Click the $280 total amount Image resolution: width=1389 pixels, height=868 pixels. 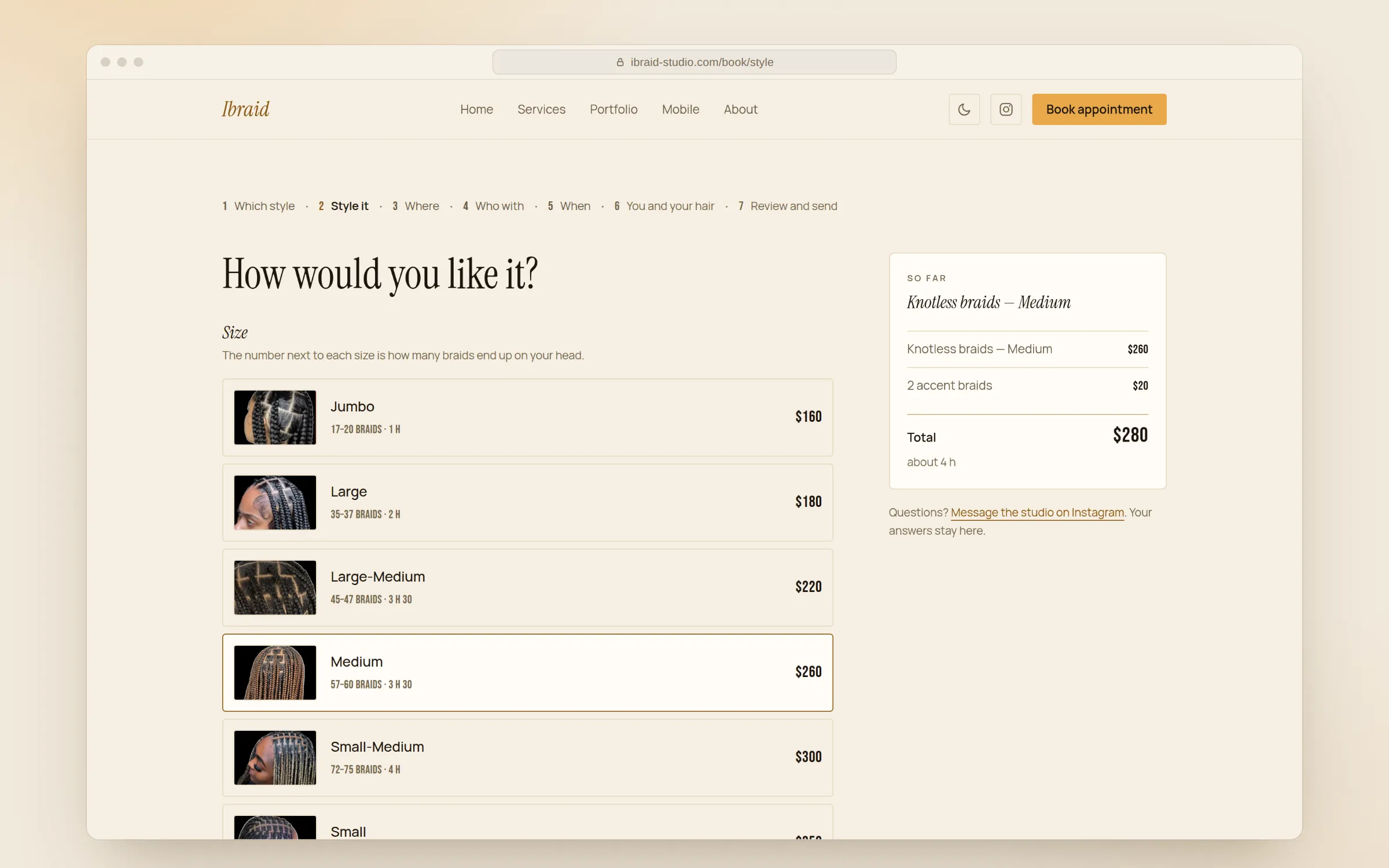coord(1130,435)
